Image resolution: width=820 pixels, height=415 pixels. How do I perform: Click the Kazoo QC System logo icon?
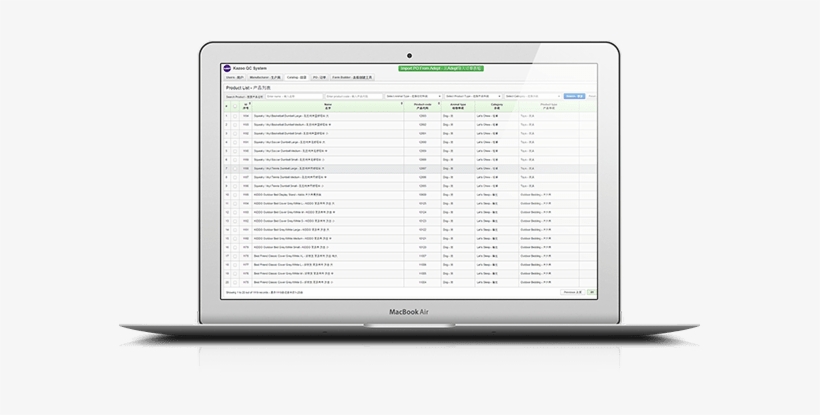coord(228,67)
